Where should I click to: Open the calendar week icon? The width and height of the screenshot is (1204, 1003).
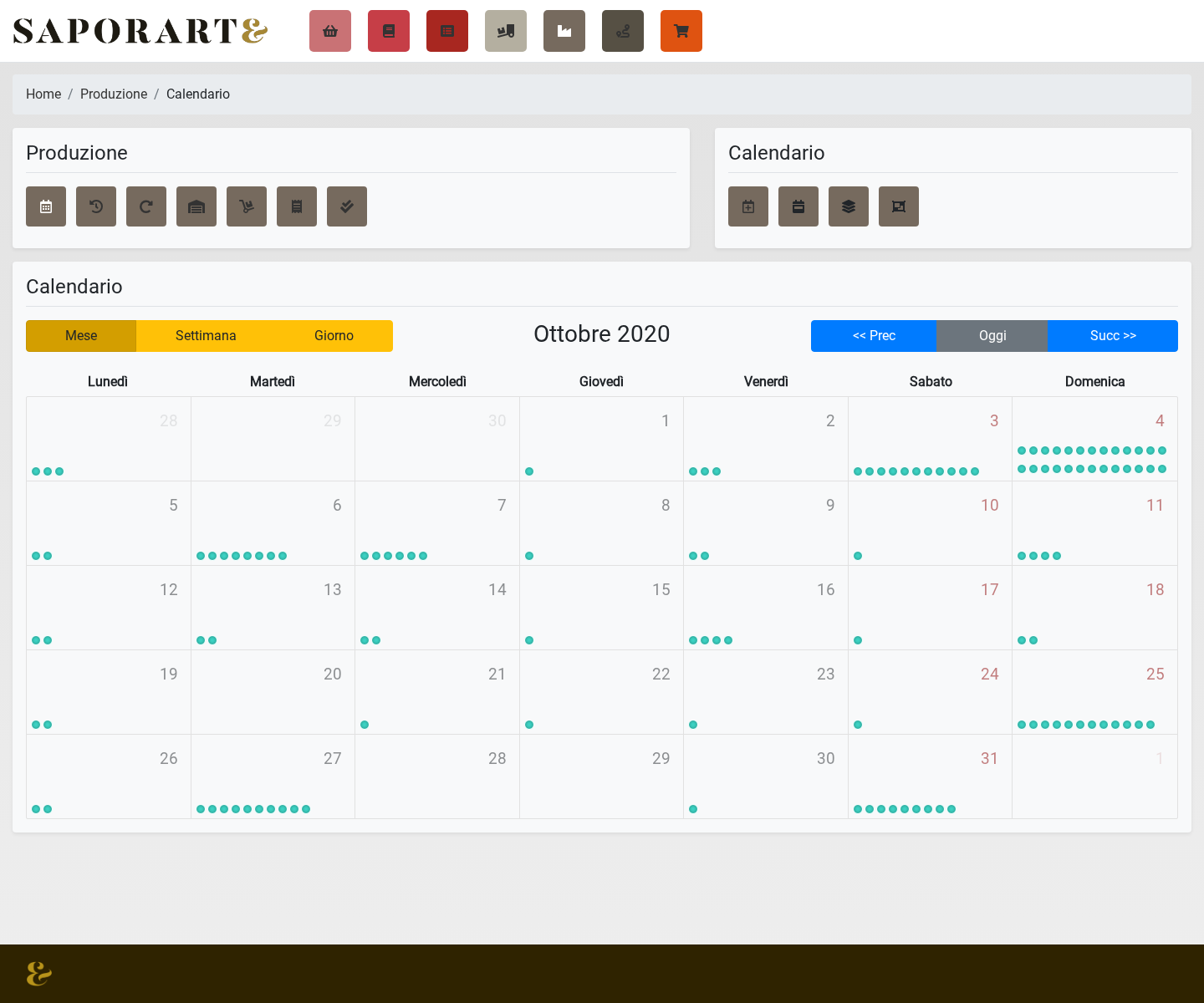click(x=798, y=206)
